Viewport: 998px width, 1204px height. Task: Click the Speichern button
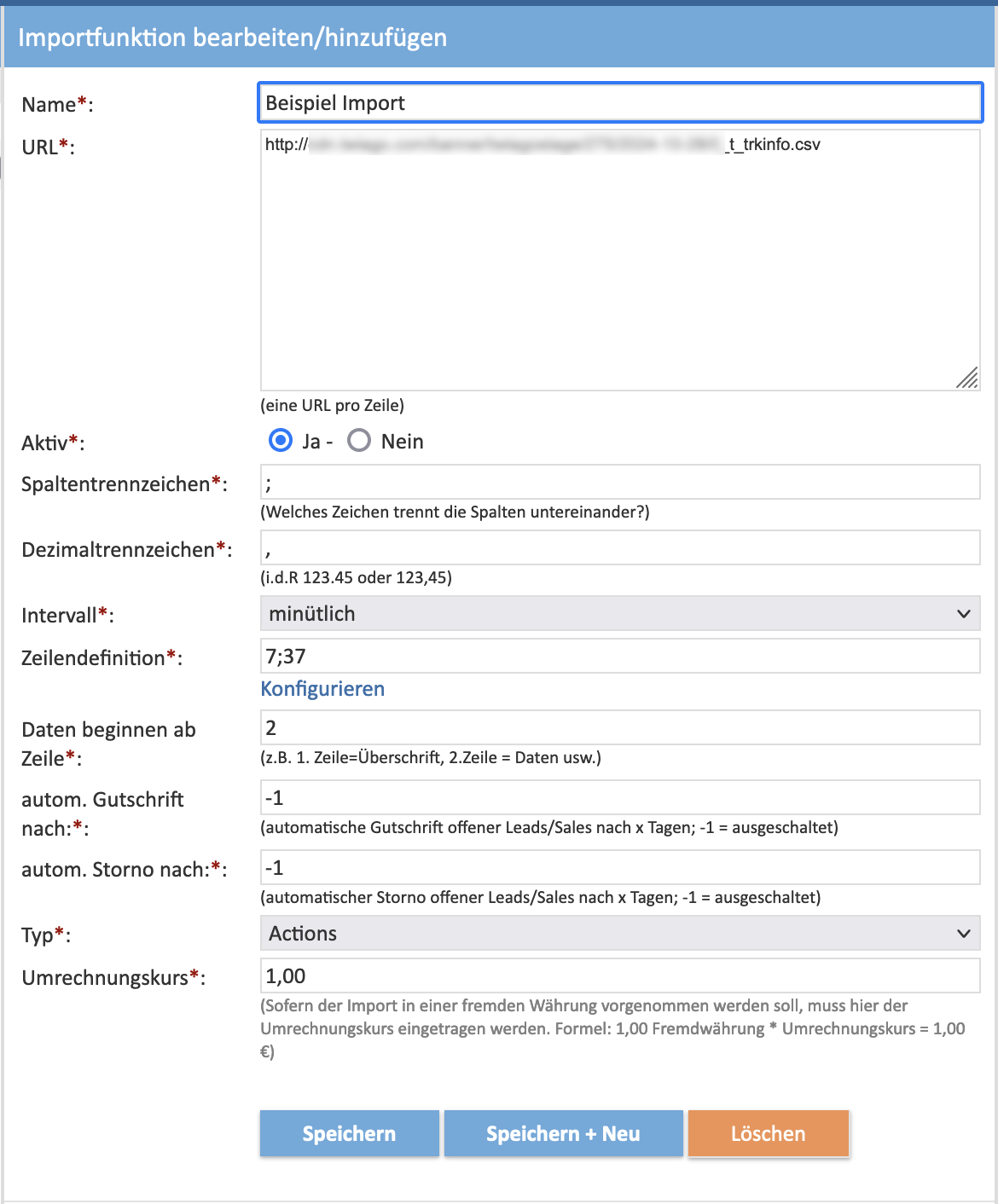coord(349,1133)
